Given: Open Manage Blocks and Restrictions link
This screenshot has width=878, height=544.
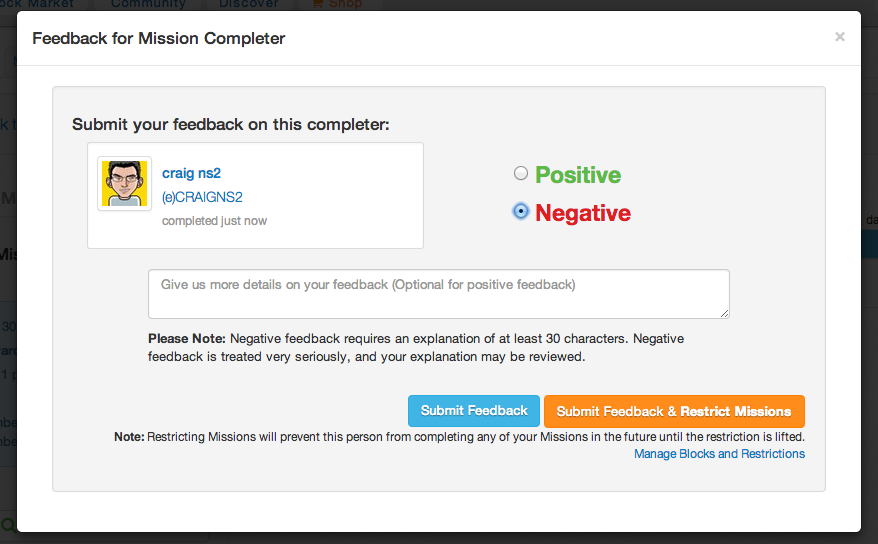Looking at the screenshot, I should click(719, 454).
